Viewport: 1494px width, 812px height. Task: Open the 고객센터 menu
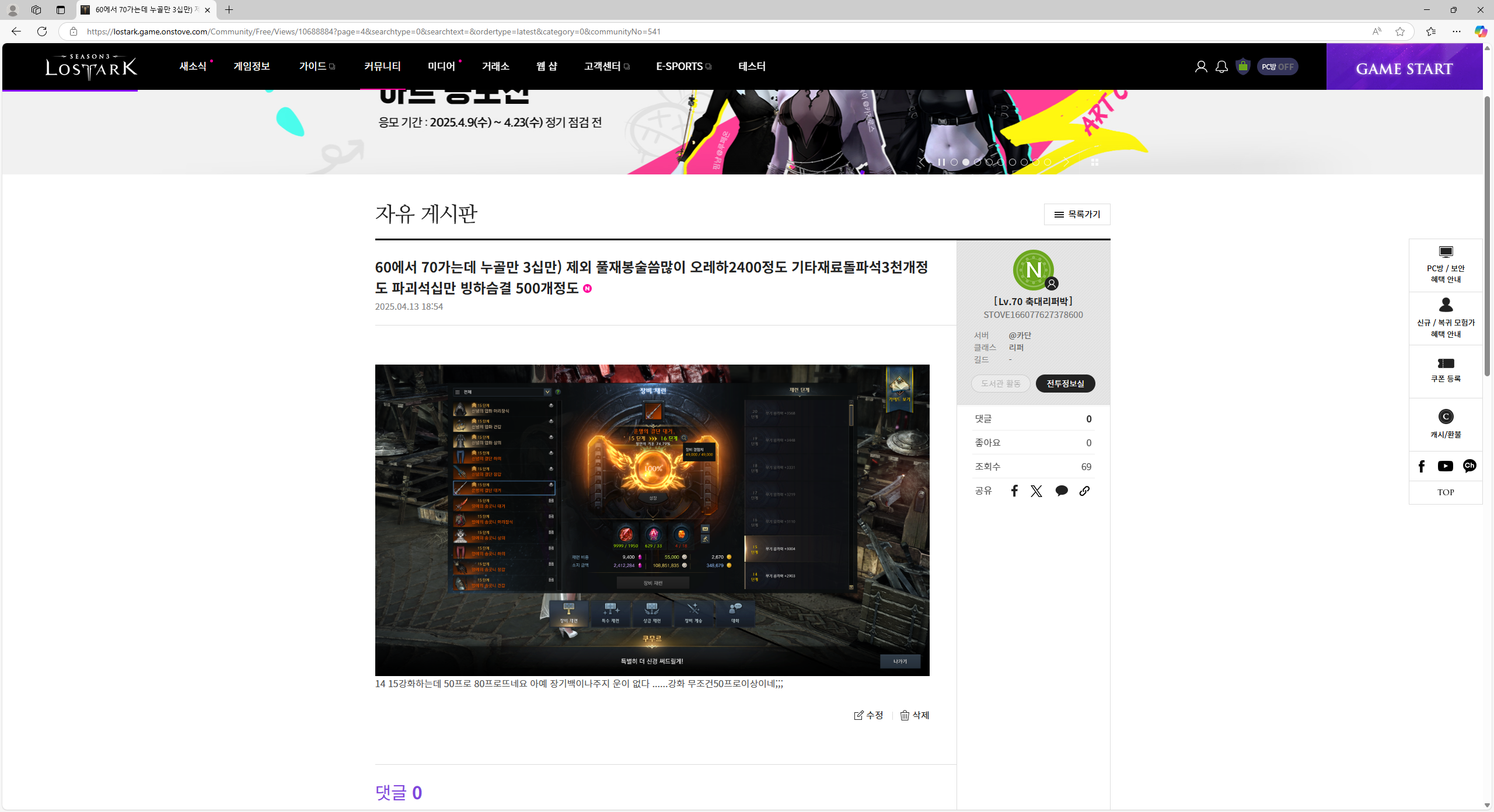[x=606, y=66]
